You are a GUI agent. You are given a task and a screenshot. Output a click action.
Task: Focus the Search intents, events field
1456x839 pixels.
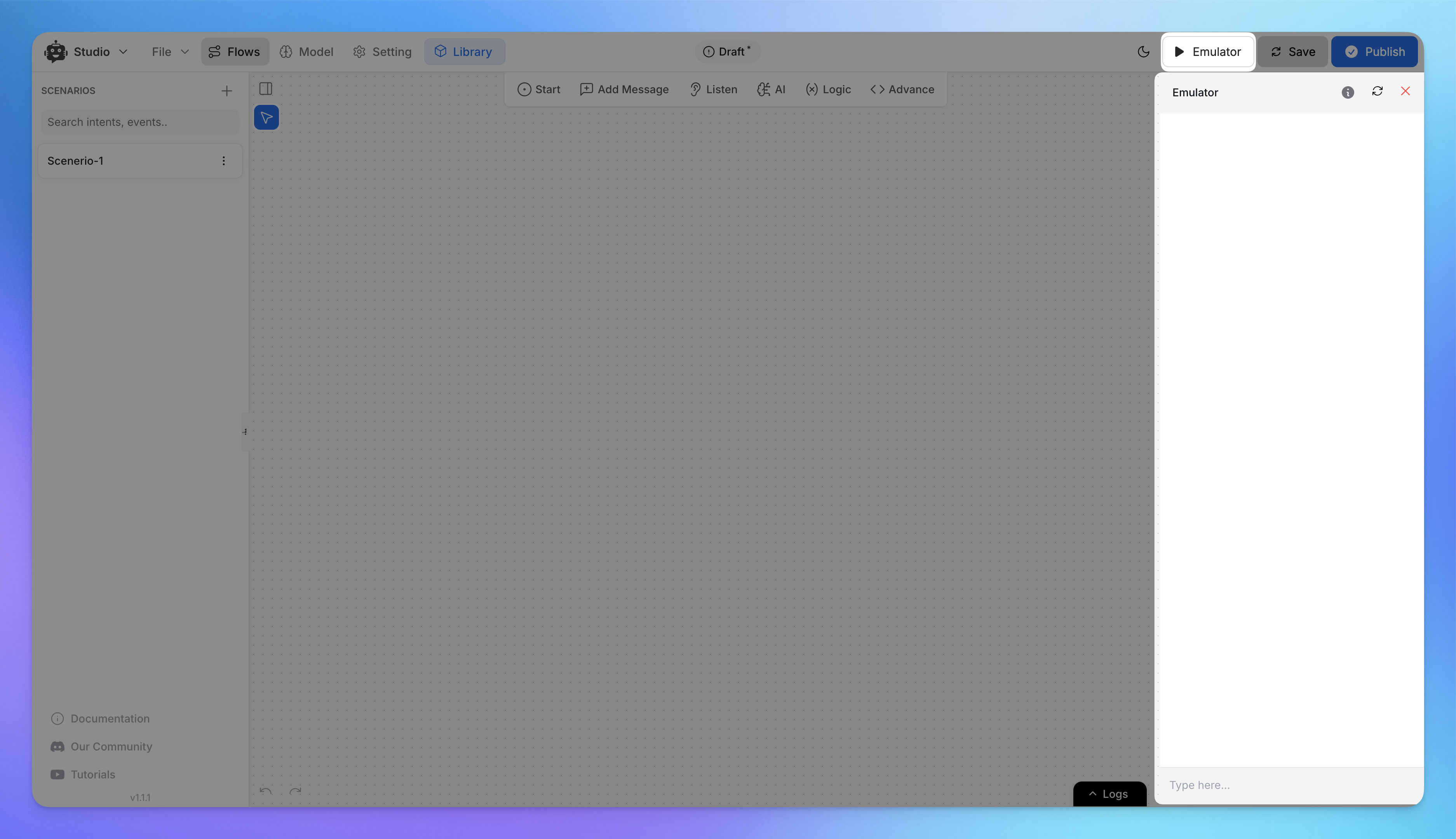tap(140, 122)
